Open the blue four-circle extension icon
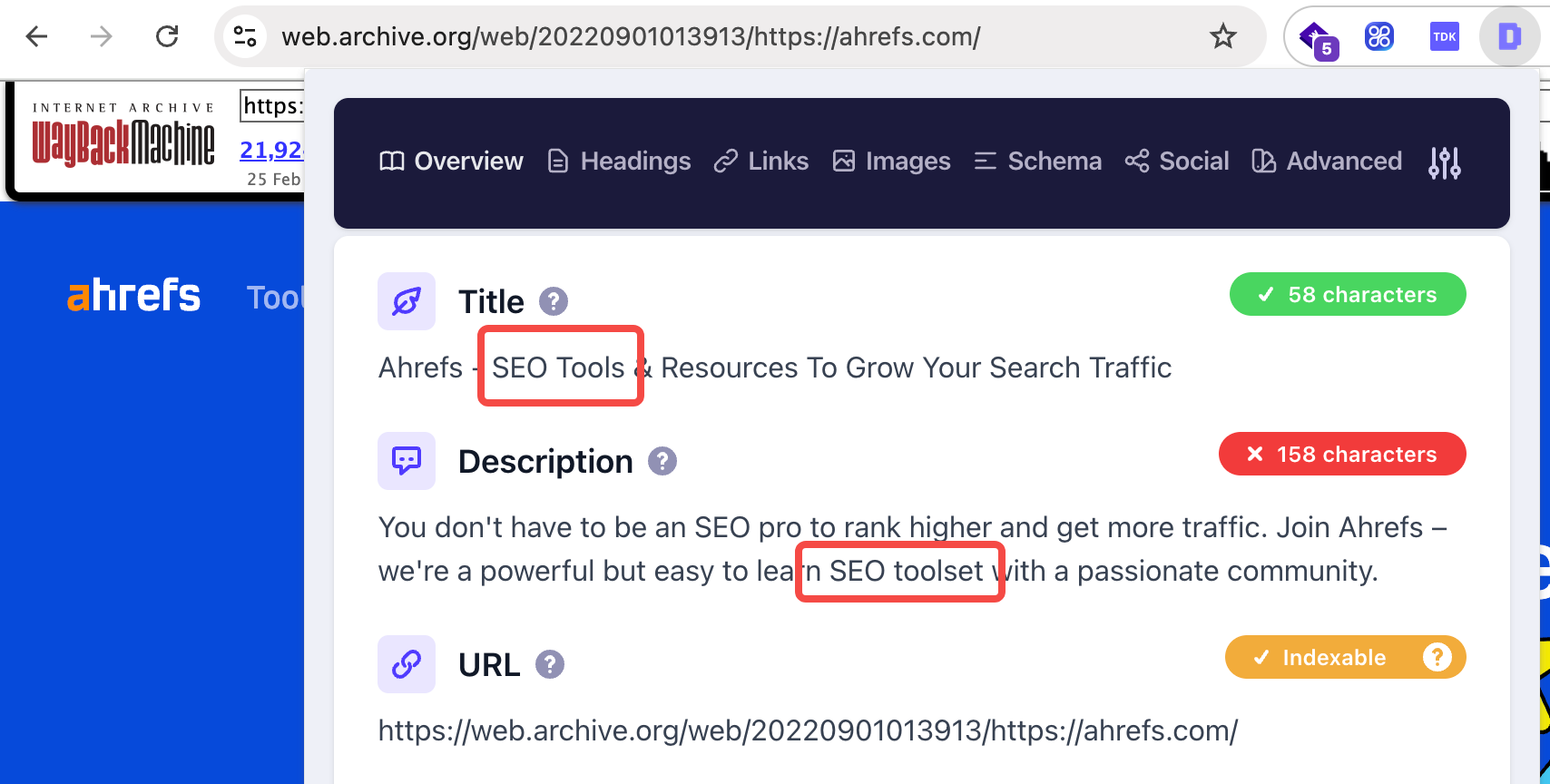The image size is (1550, 784). tap(1379, 36)
